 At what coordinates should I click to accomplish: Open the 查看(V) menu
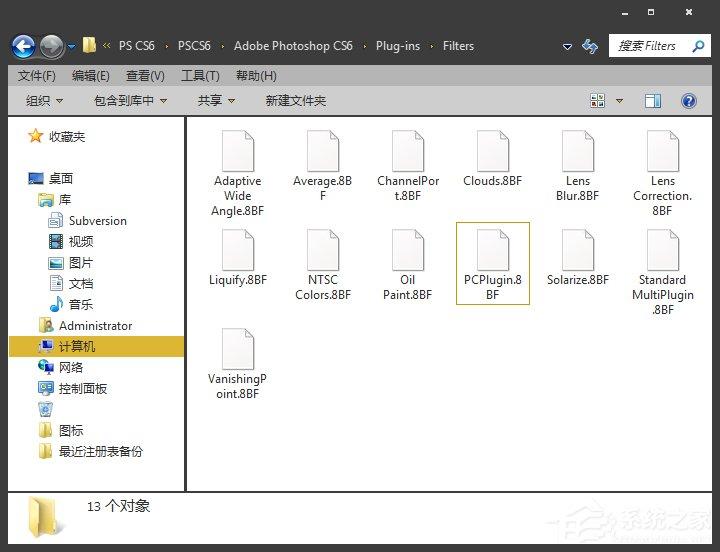point(145,76)
